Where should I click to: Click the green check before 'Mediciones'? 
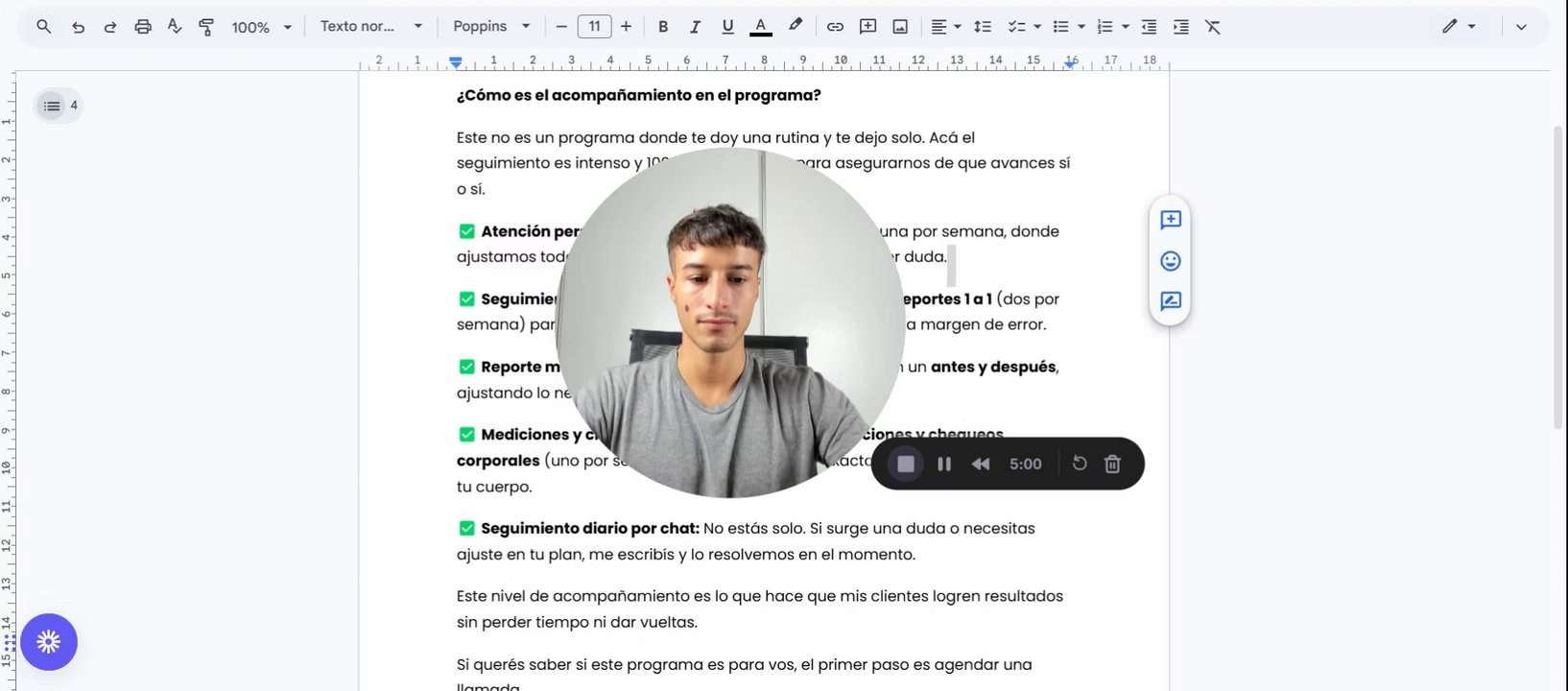tap(466, 435)
